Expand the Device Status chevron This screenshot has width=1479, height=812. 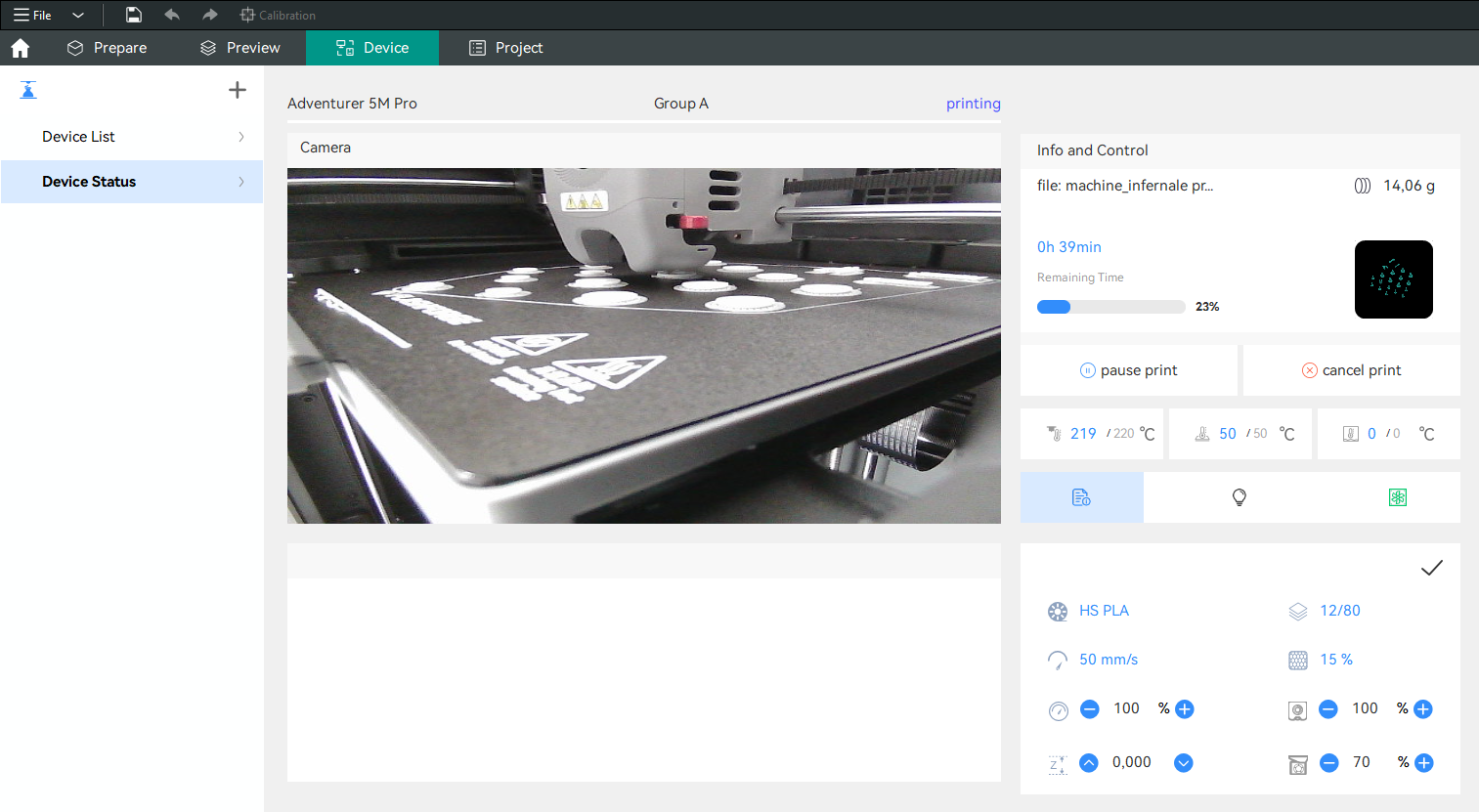tap(241, 182)
